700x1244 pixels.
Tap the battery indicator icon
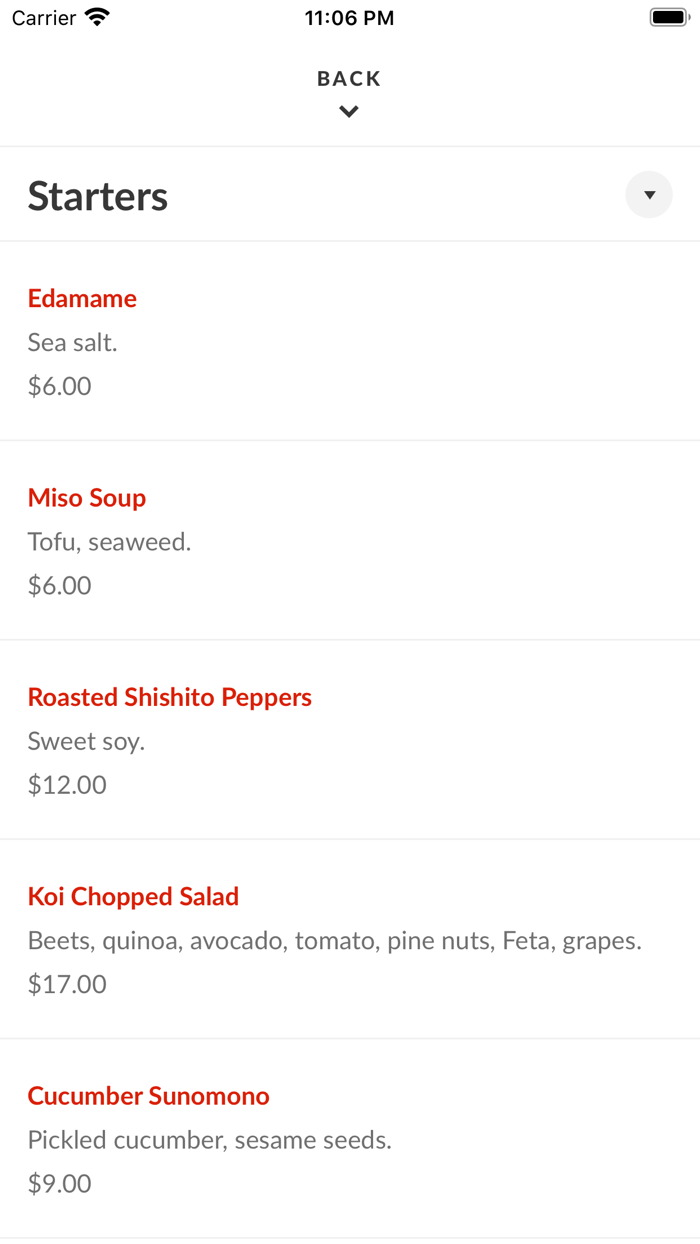pos(666,16)
